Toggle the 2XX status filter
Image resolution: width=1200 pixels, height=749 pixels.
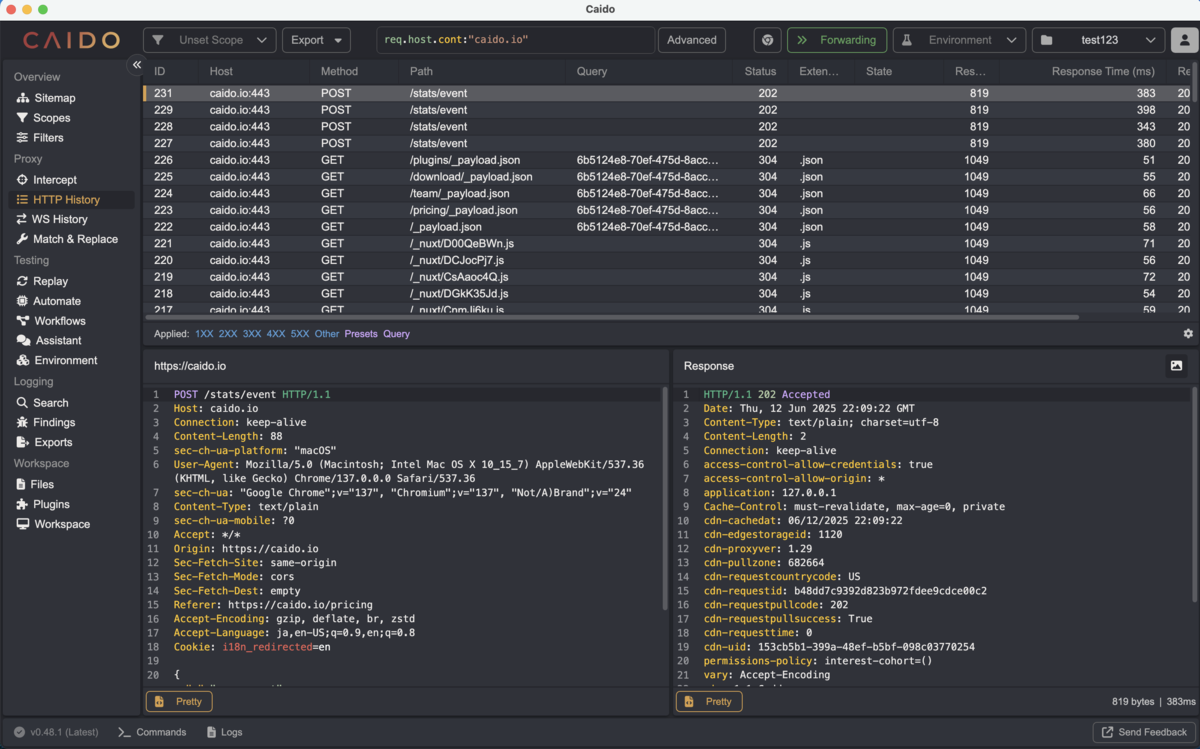tap(228, 334)
